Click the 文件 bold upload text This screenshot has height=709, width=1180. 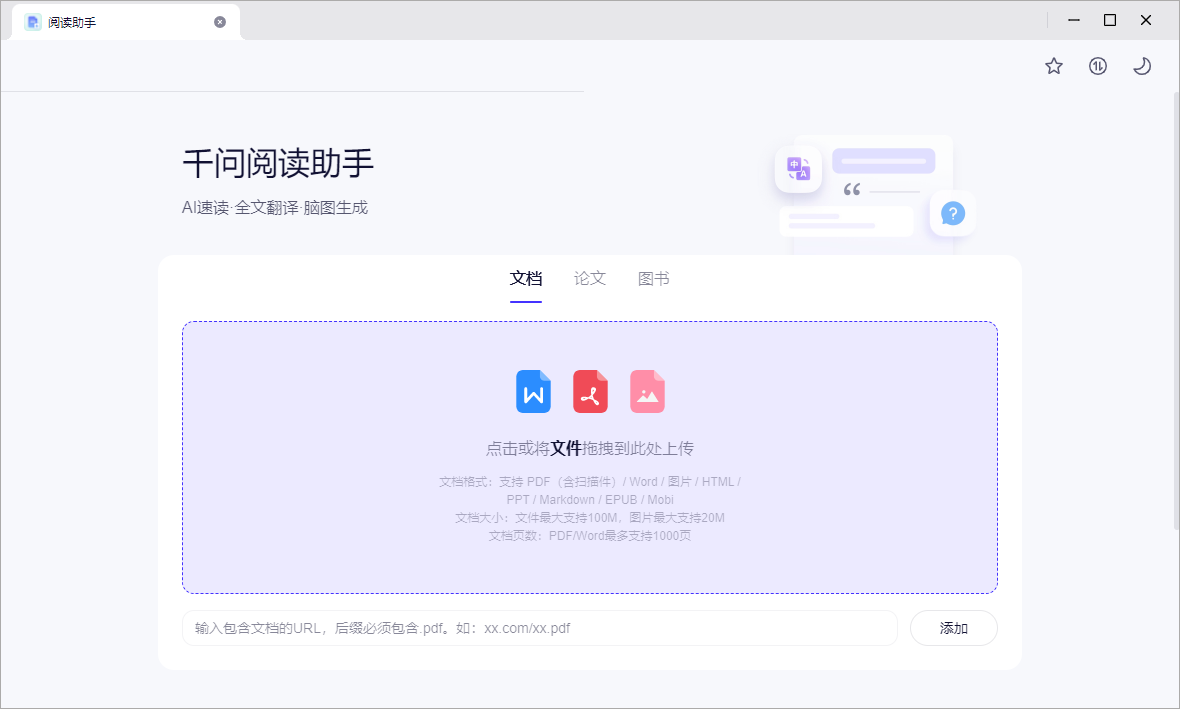[566, 447]
